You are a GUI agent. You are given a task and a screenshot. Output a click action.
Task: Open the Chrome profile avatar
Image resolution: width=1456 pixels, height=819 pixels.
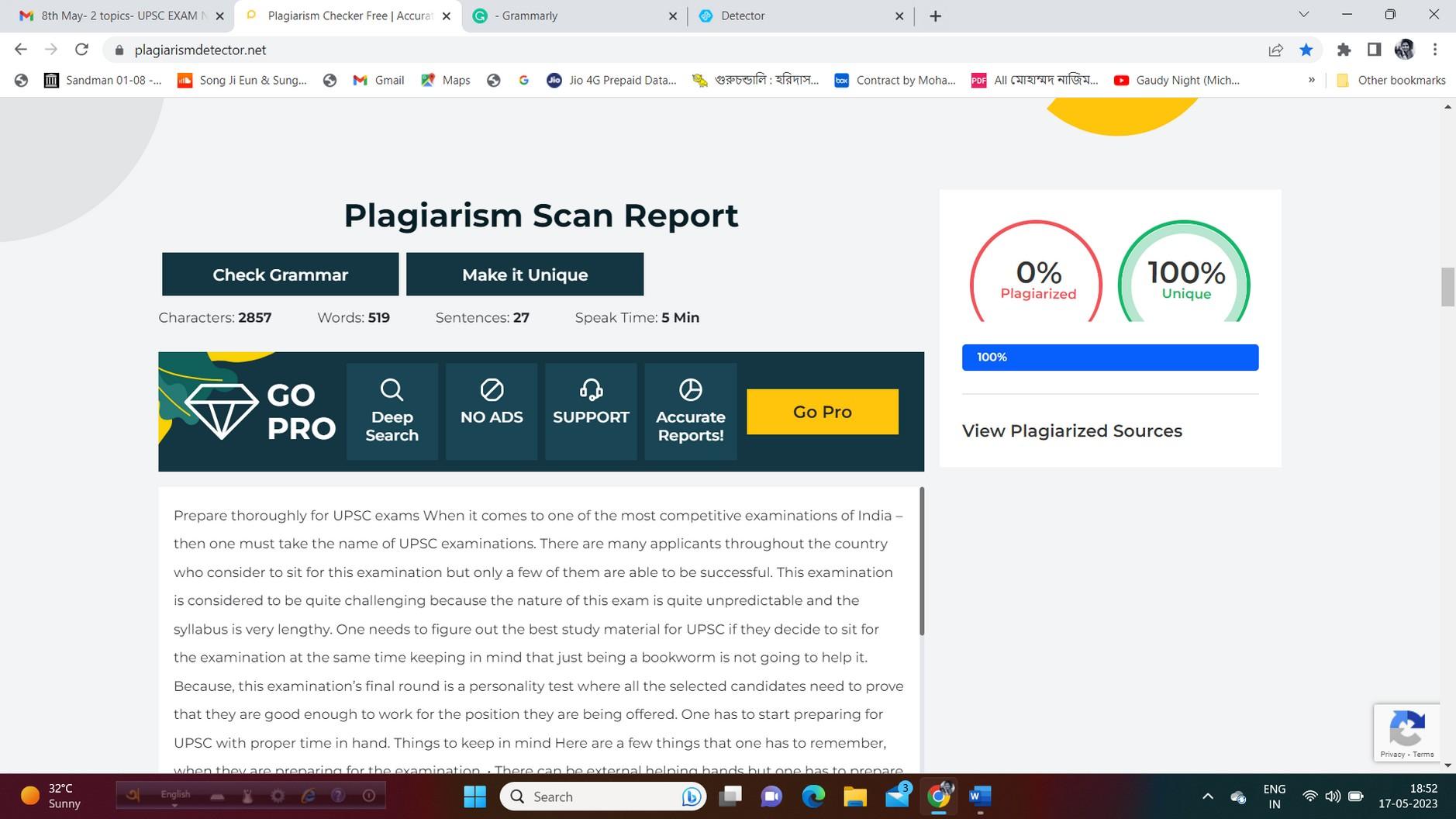[1404, 50]
